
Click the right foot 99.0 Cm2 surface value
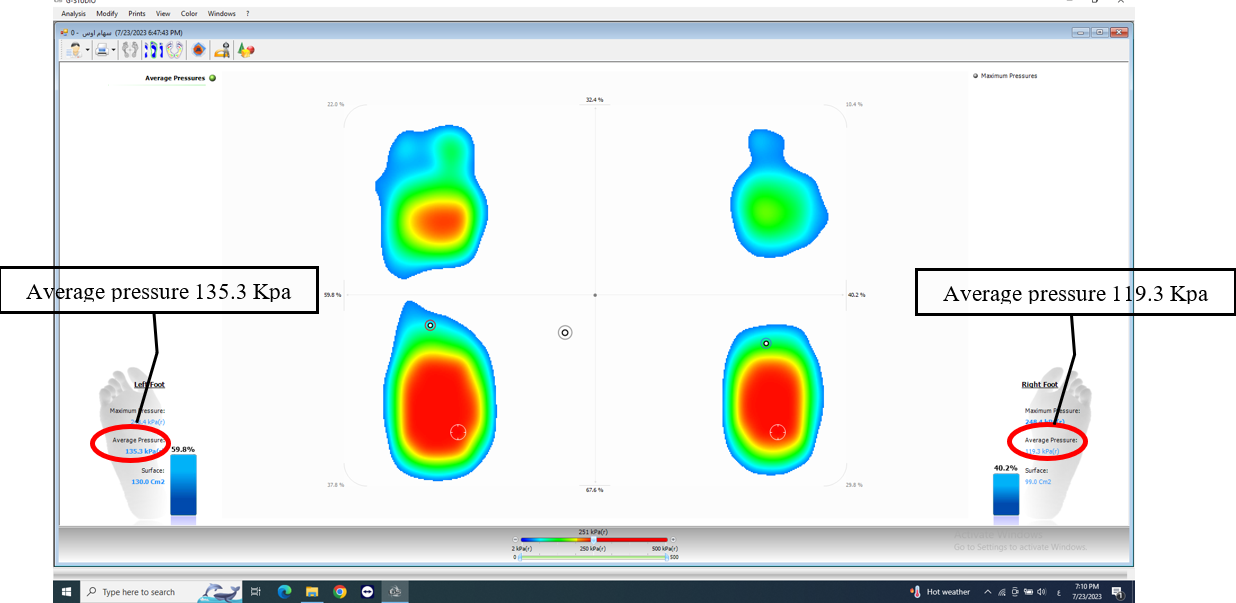1039,481
